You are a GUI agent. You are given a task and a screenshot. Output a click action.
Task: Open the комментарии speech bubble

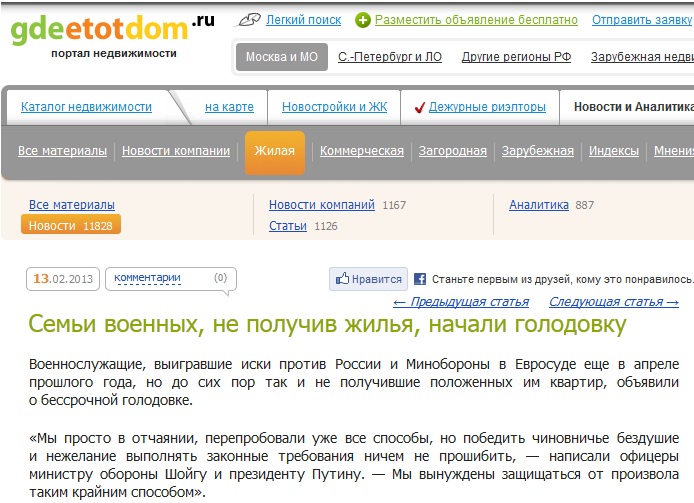(170, 278)
